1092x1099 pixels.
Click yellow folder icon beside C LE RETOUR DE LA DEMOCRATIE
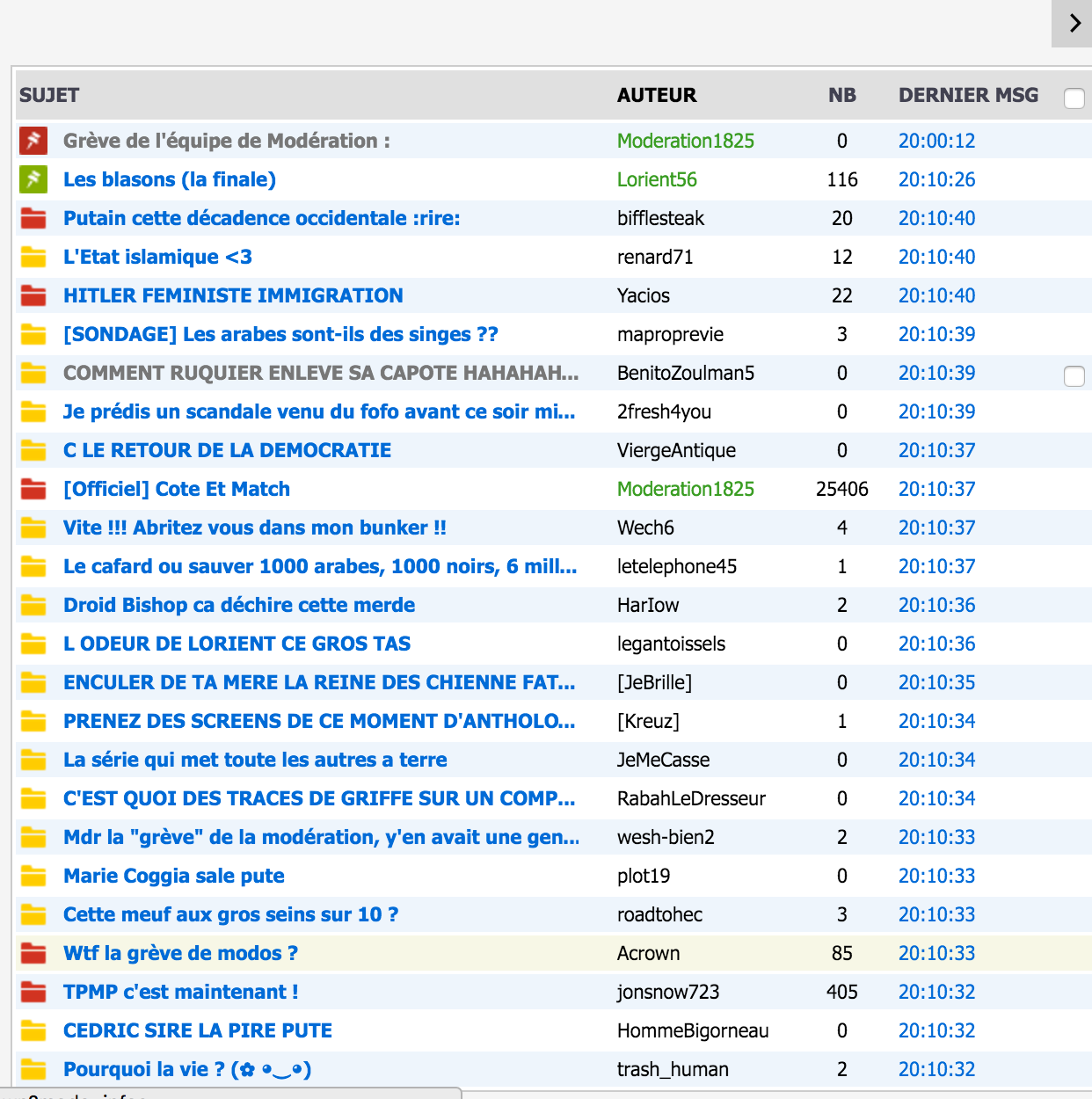coord(33,450)
